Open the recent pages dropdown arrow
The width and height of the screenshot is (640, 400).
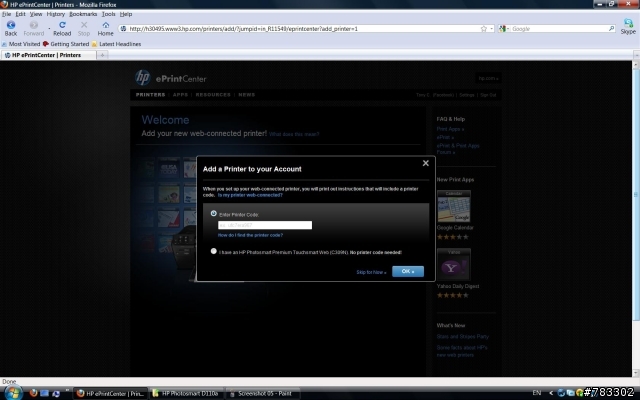[49, 29]
